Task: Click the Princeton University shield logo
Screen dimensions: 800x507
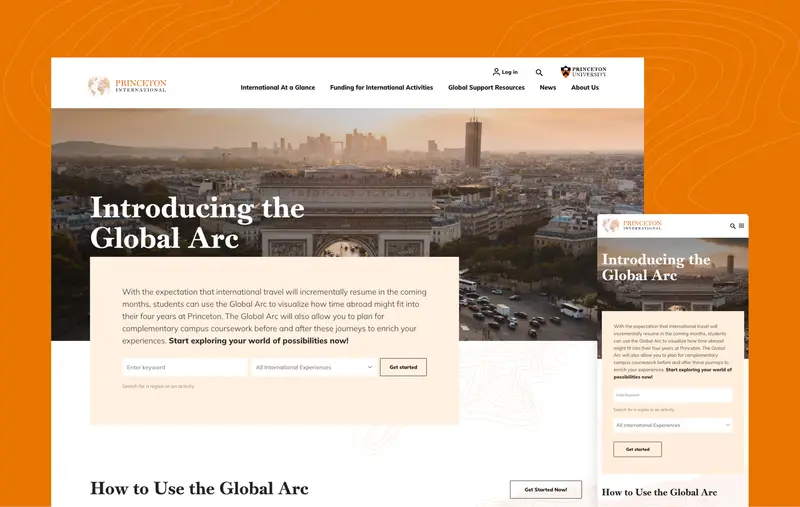Action: point(565,71)
